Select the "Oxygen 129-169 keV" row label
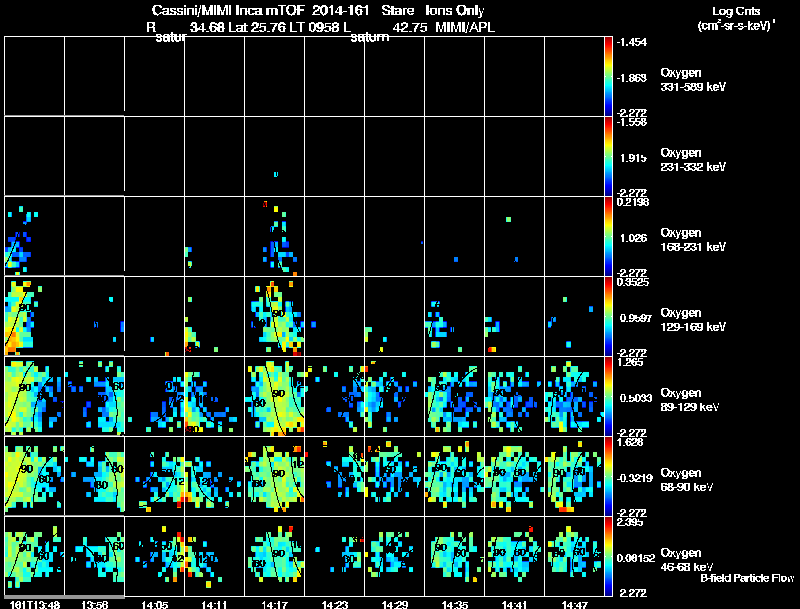800x609 pixels. pyautogui.click(x=693, y=320)
